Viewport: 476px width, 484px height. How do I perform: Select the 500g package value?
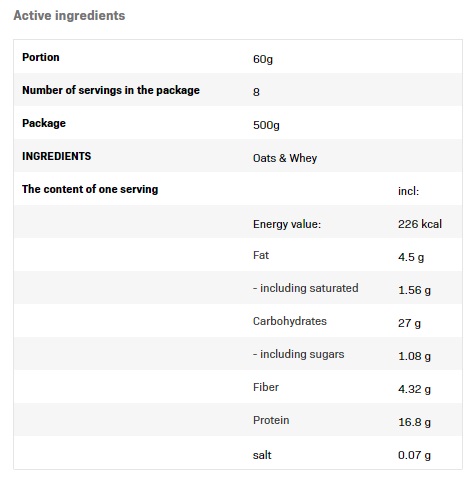pos(266,125)
